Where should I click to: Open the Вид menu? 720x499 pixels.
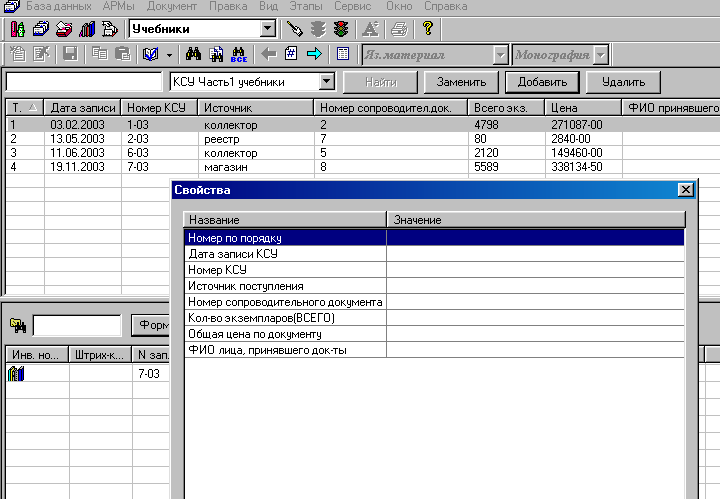[269, 6]
